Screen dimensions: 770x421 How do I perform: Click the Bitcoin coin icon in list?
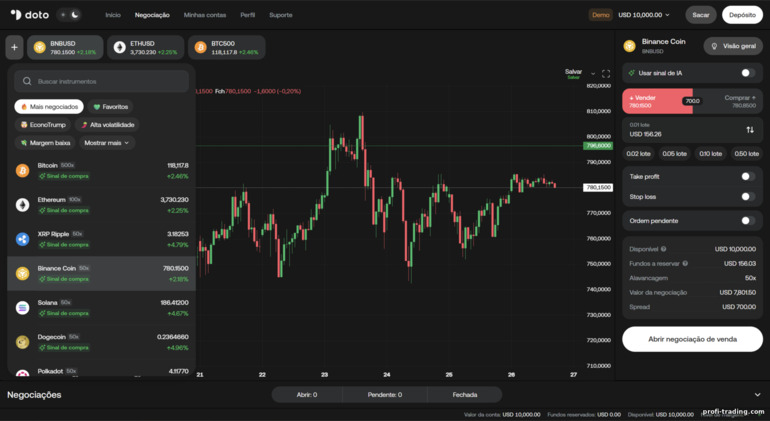[23, 170]
